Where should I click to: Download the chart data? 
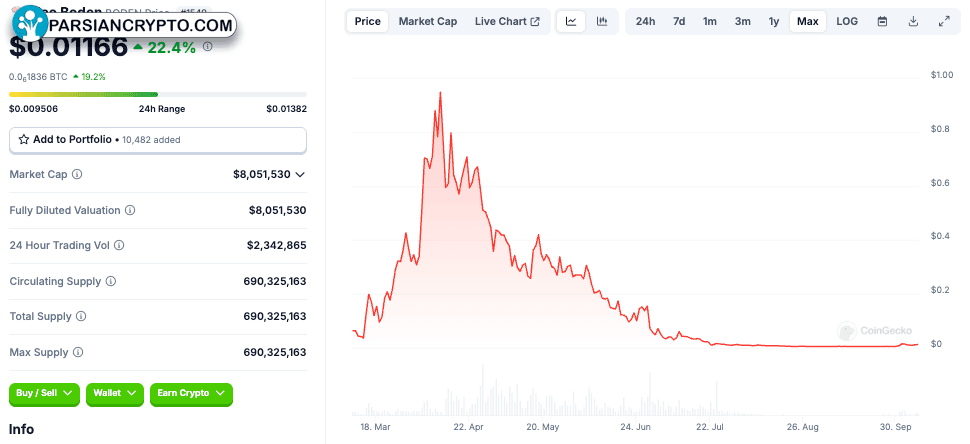[913, 22]
